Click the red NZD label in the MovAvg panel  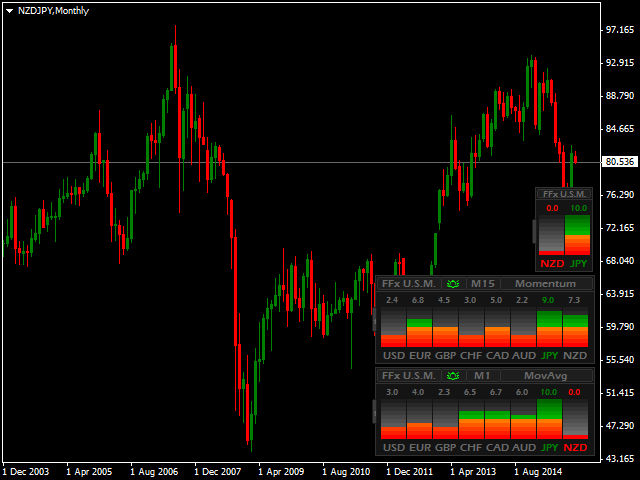coord(575,447)
